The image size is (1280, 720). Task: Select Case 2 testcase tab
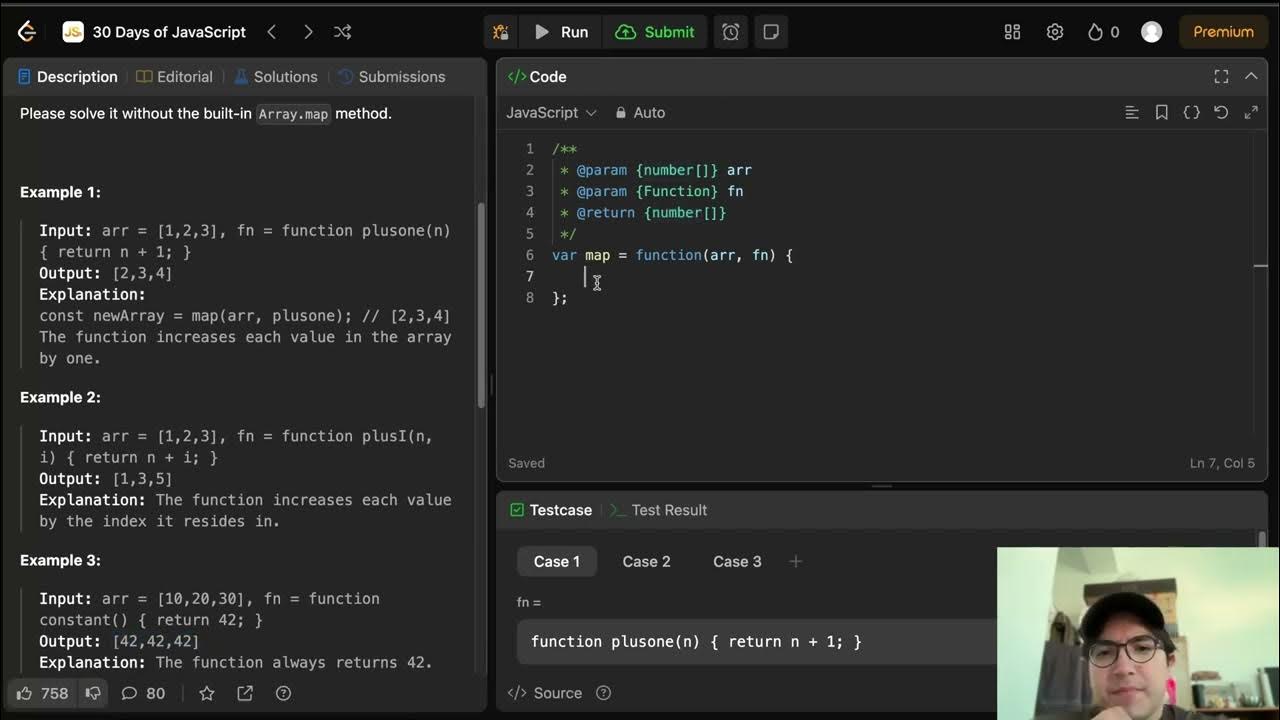tap(646, 561)
